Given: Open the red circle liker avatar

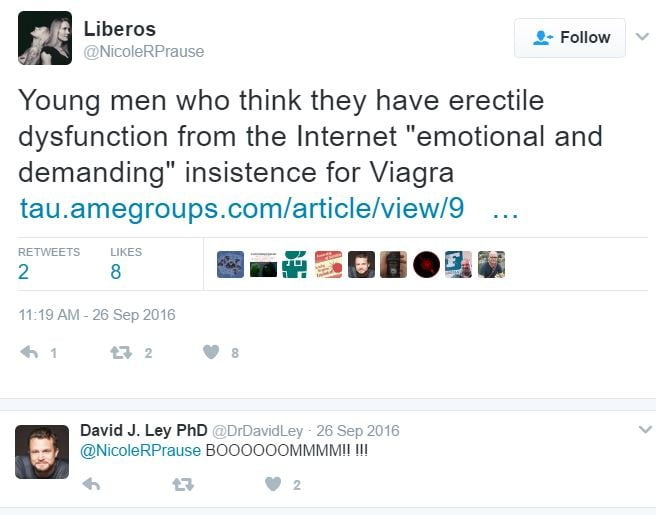Looking at the screenshot, I should [426, 264].
